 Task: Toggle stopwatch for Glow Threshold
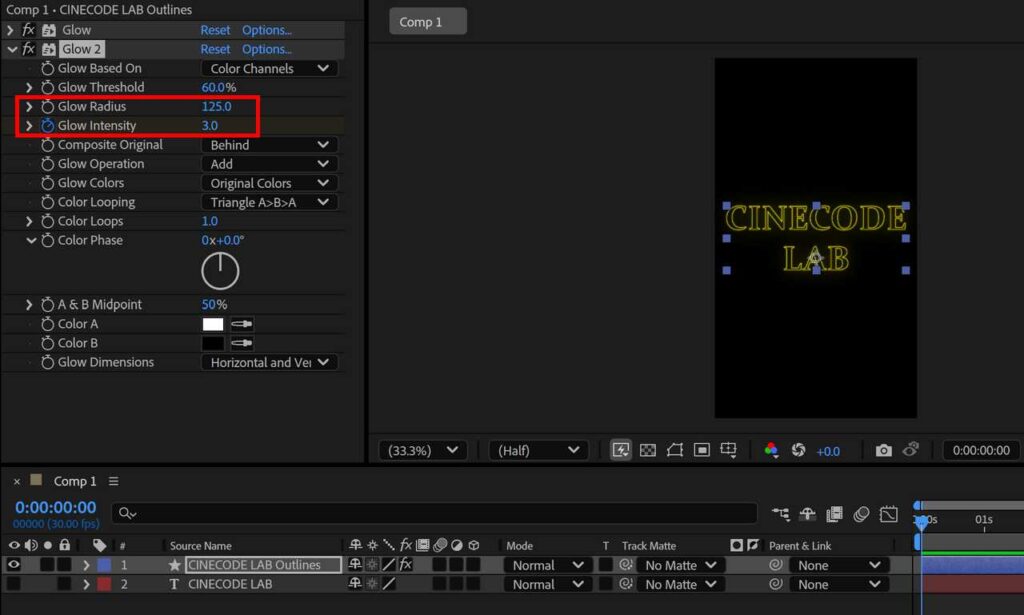click(47, 87)
